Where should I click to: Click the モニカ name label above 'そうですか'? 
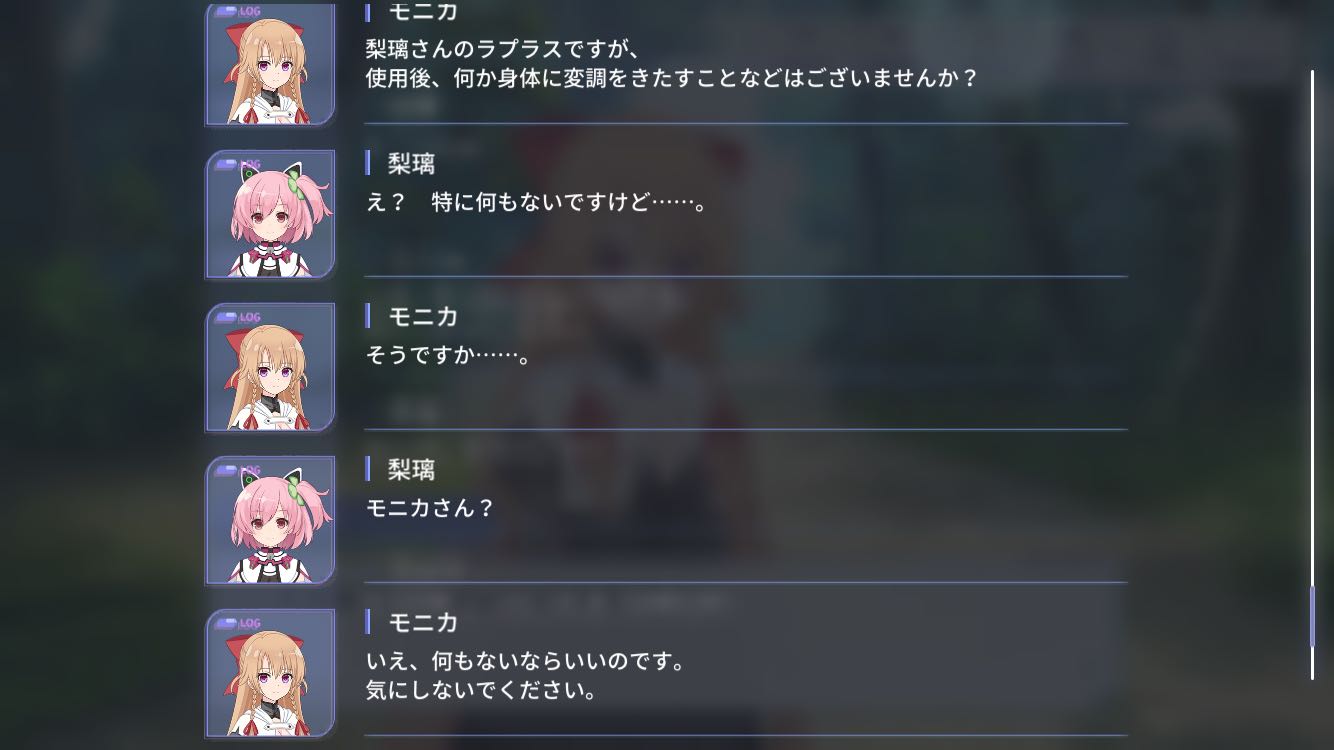(423, 316)
